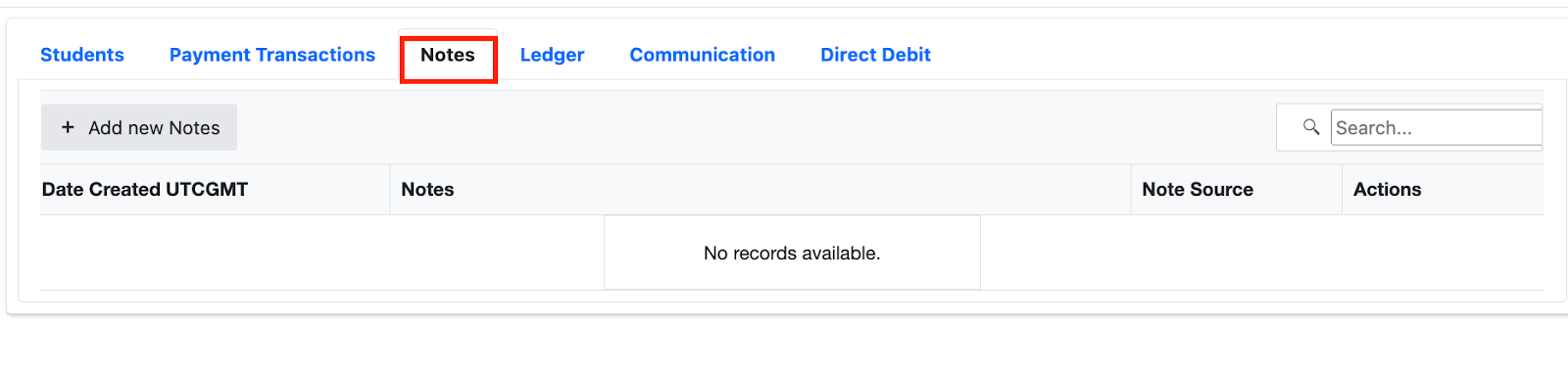Click the No records available message
This screenshot has height=368, width=1568.
[x=792, y=253]
